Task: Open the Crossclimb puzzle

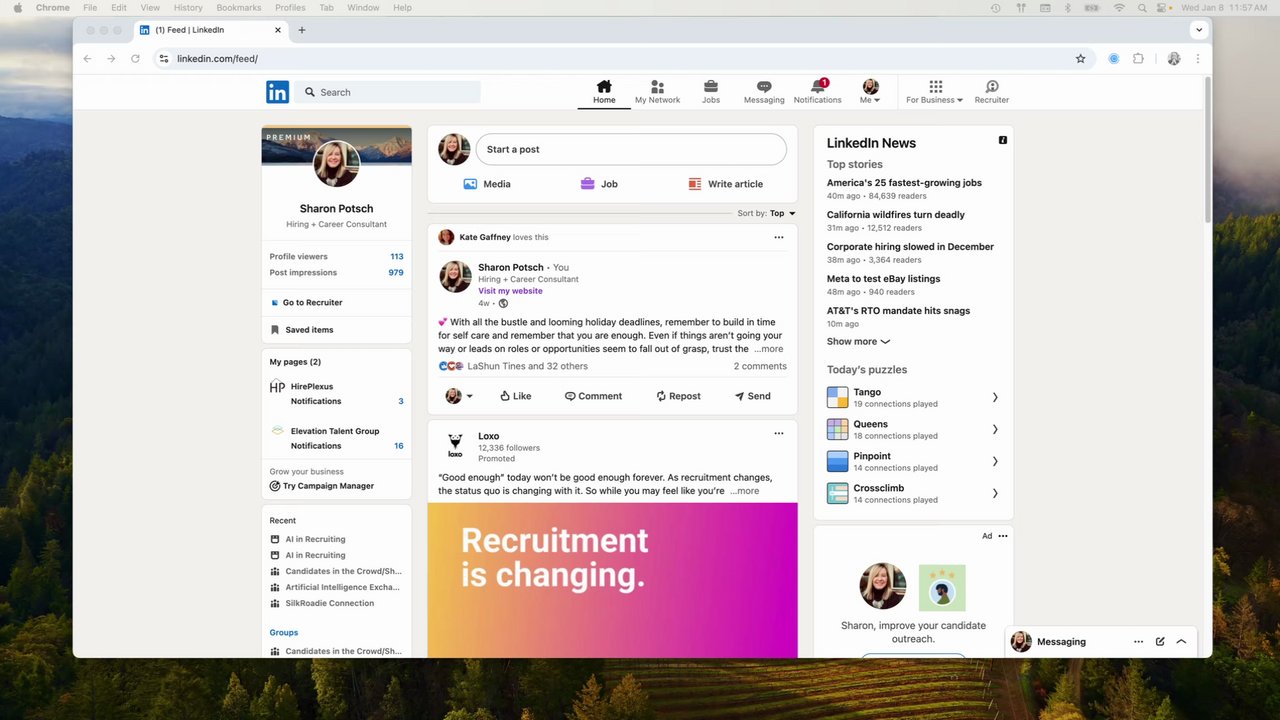Action: click(x=913, y=493)
